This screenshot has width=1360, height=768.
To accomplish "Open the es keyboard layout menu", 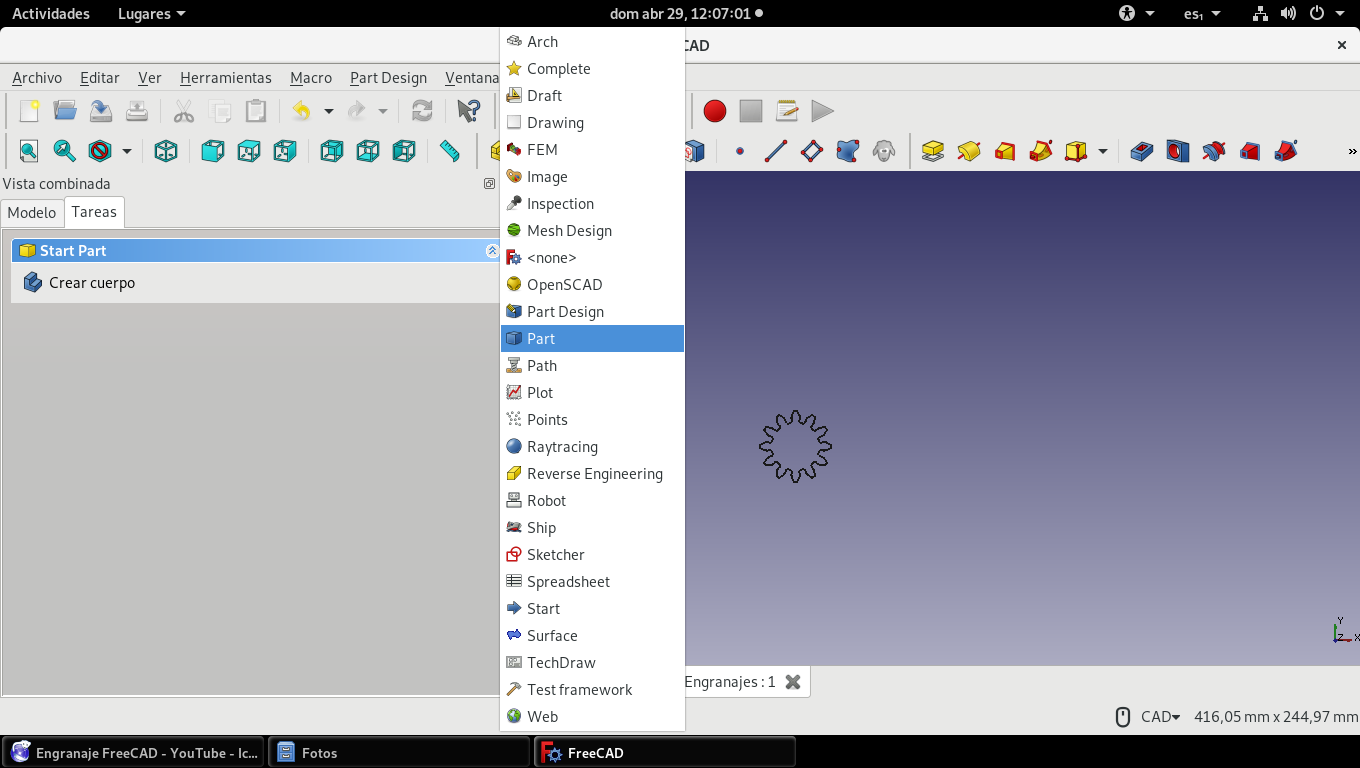I will (1202, 14).
